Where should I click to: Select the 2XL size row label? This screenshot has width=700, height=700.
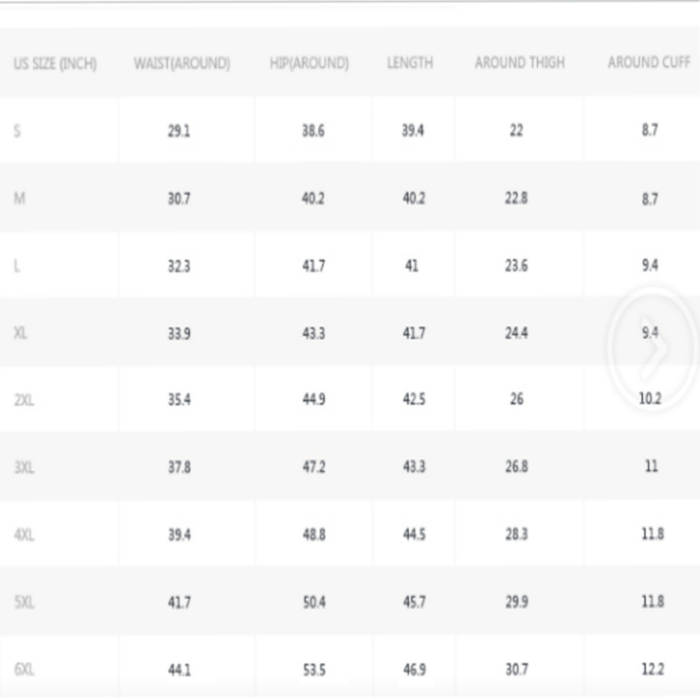24,400
